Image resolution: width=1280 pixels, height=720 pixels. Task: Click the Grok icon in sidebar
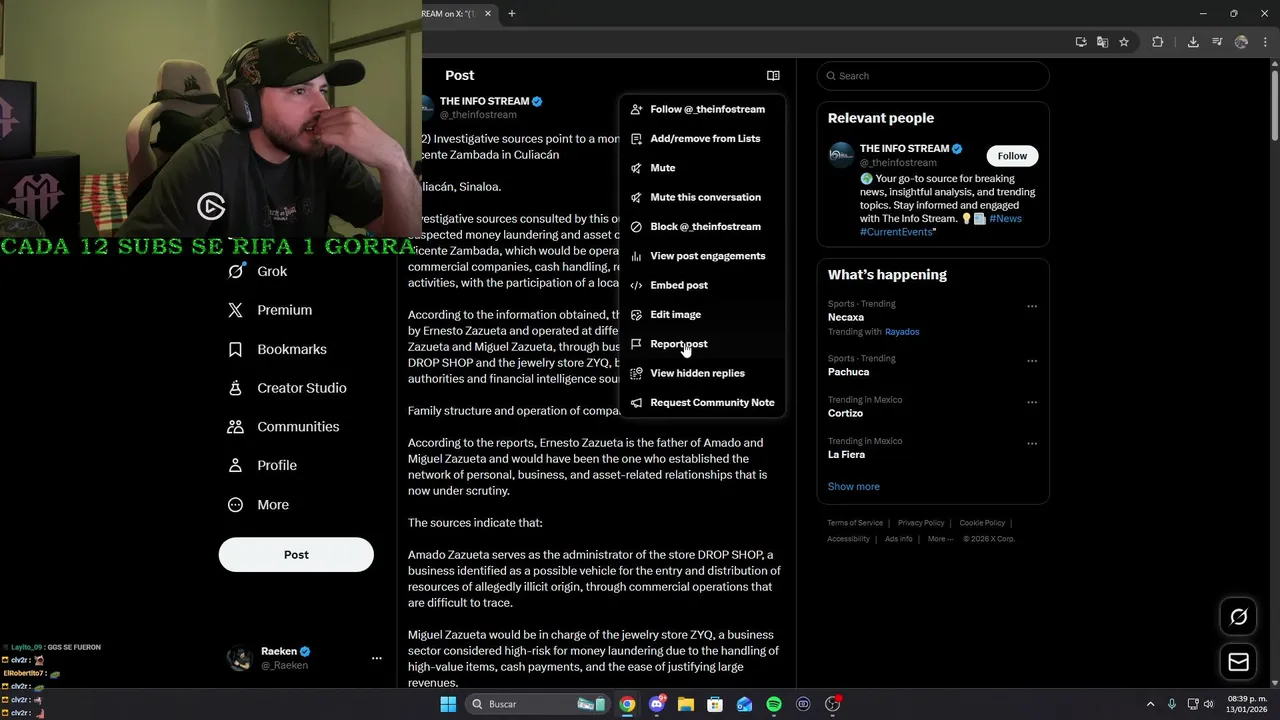coord(236,271)
